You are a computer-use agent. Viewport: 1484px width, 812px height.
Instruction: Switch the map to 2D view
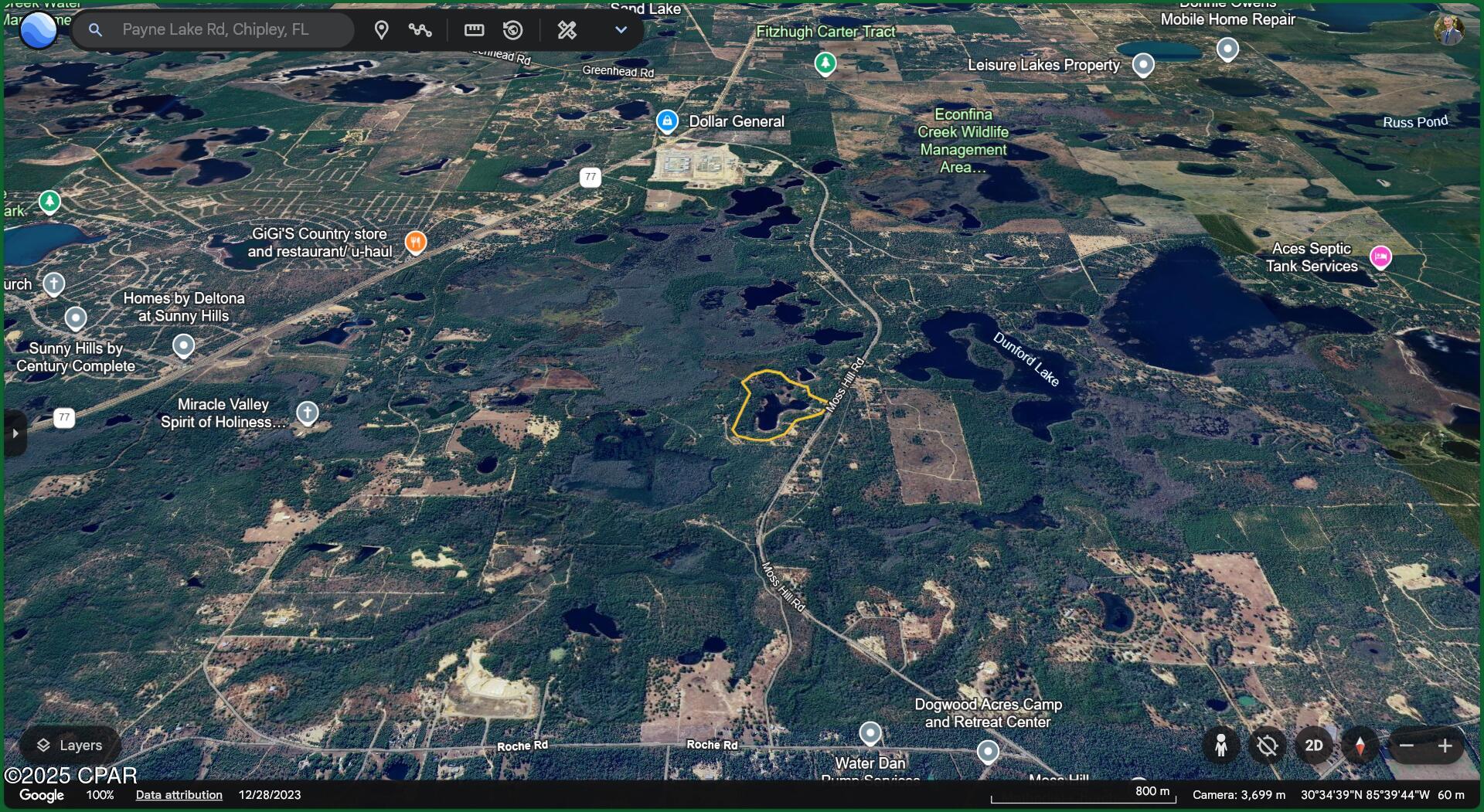1313,746
